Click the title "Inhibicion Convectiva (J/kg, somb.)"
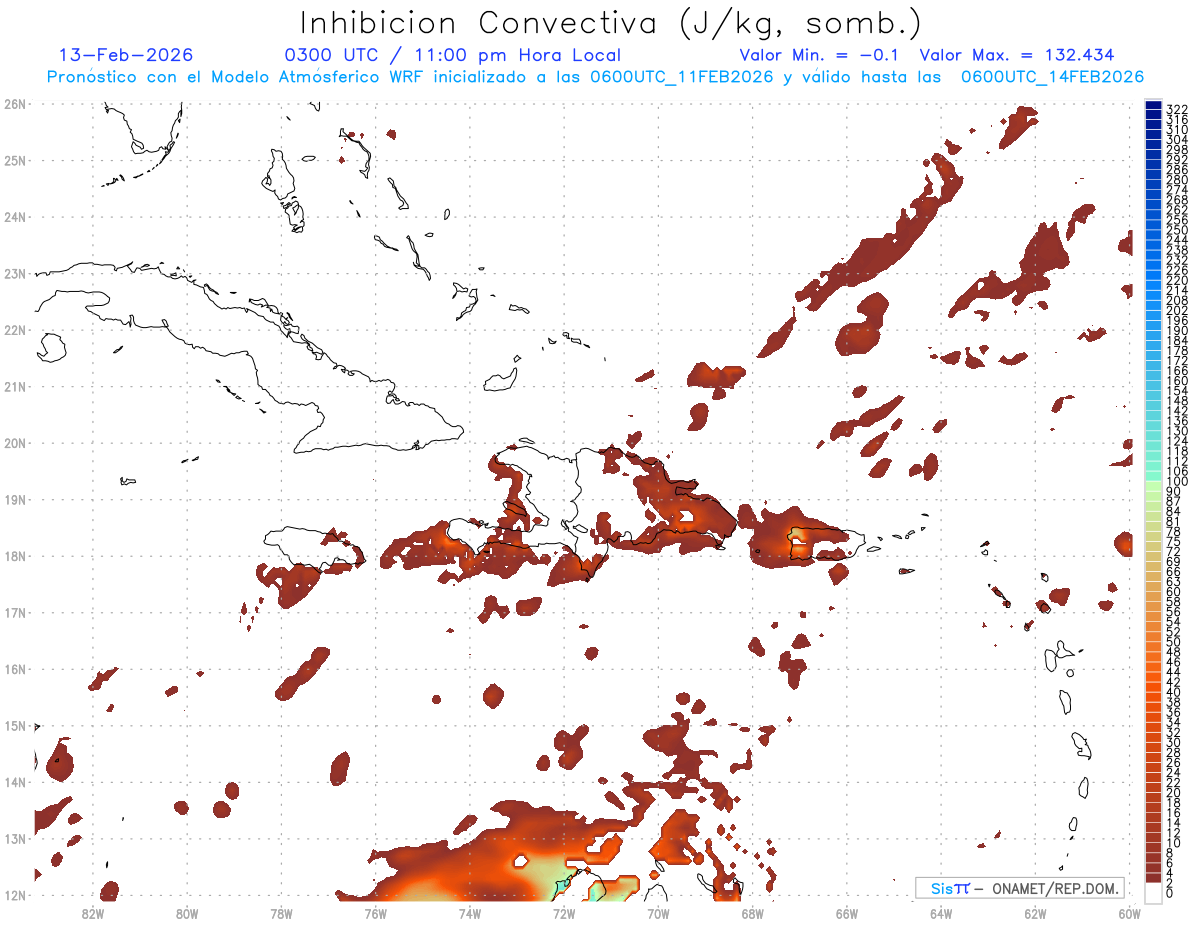This screenshot has height=927, width=1200. [611, 23]
